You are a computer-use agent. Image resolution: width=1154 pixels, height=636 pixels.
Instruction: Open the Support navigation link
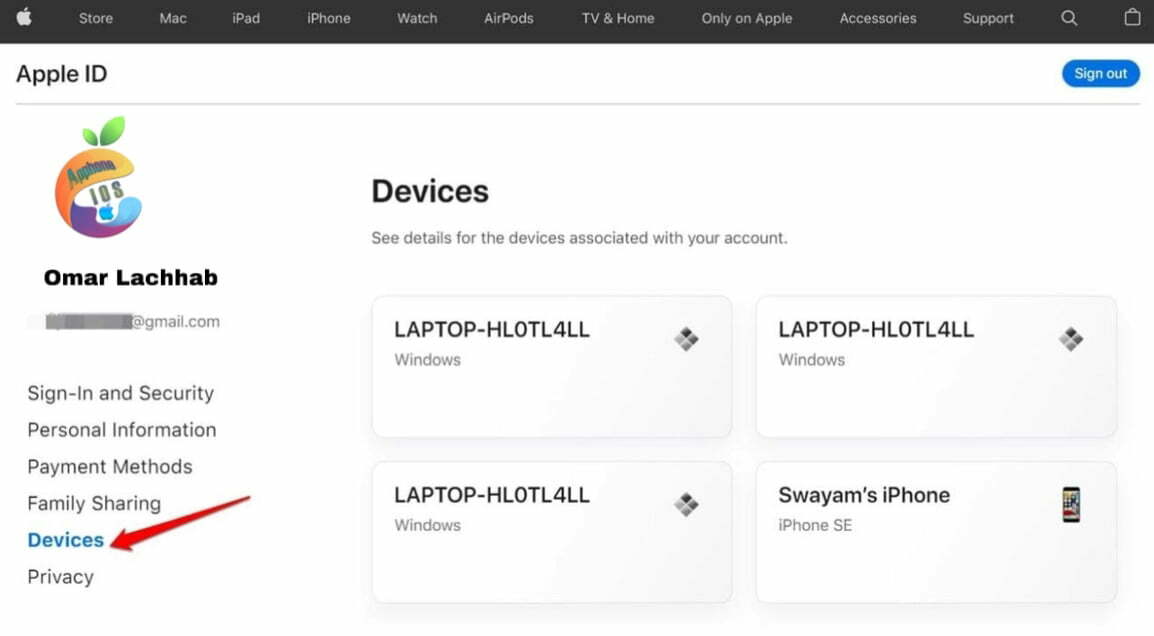(988, 18)
